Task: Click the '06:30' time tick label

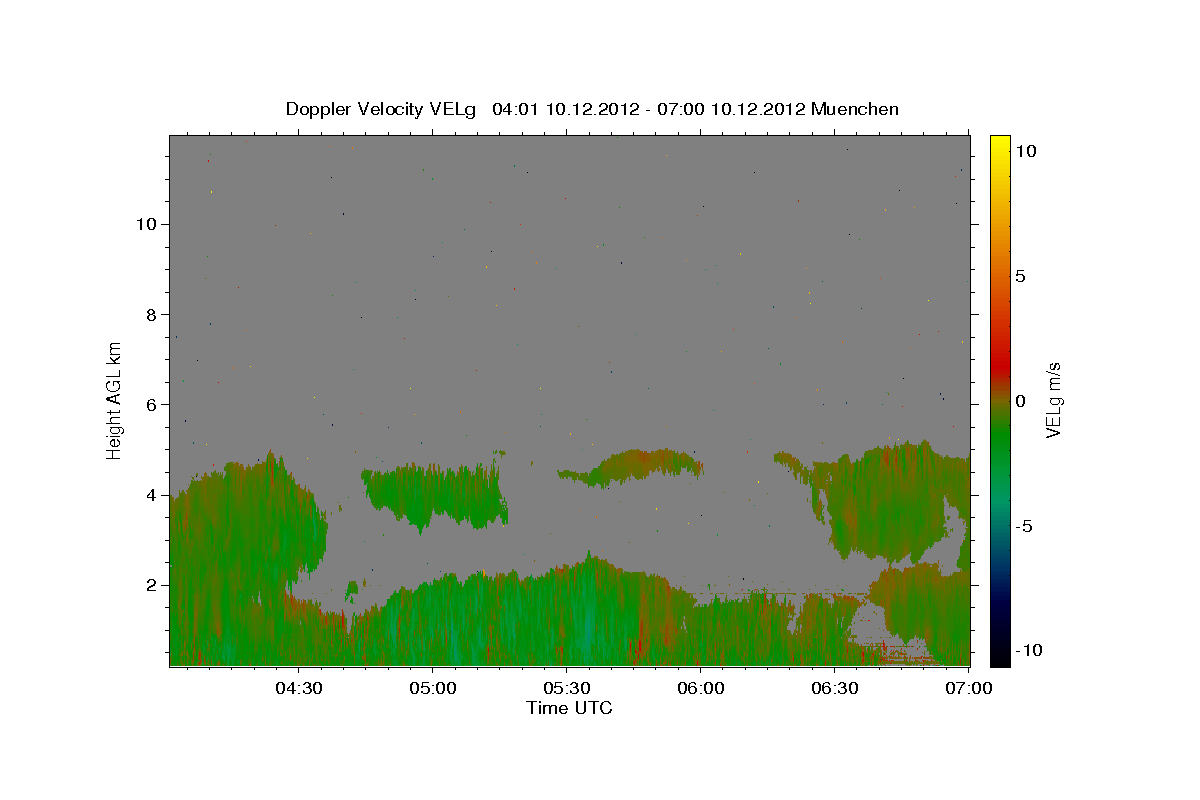Action: (835, 689)
